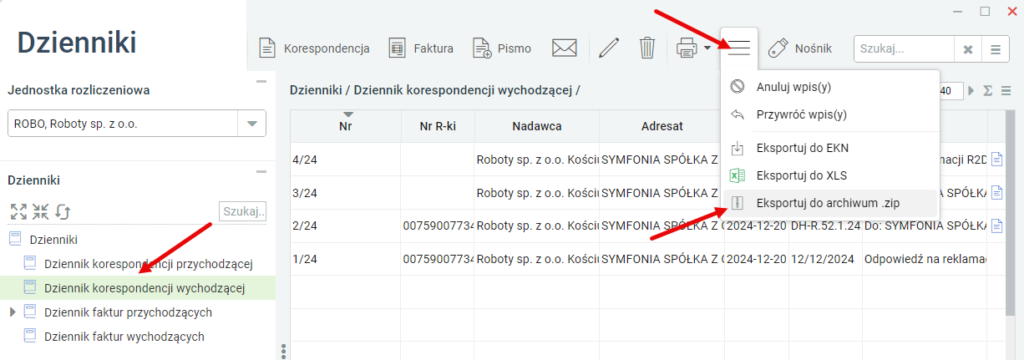Click the printer icon

click(x=686, y=48)
